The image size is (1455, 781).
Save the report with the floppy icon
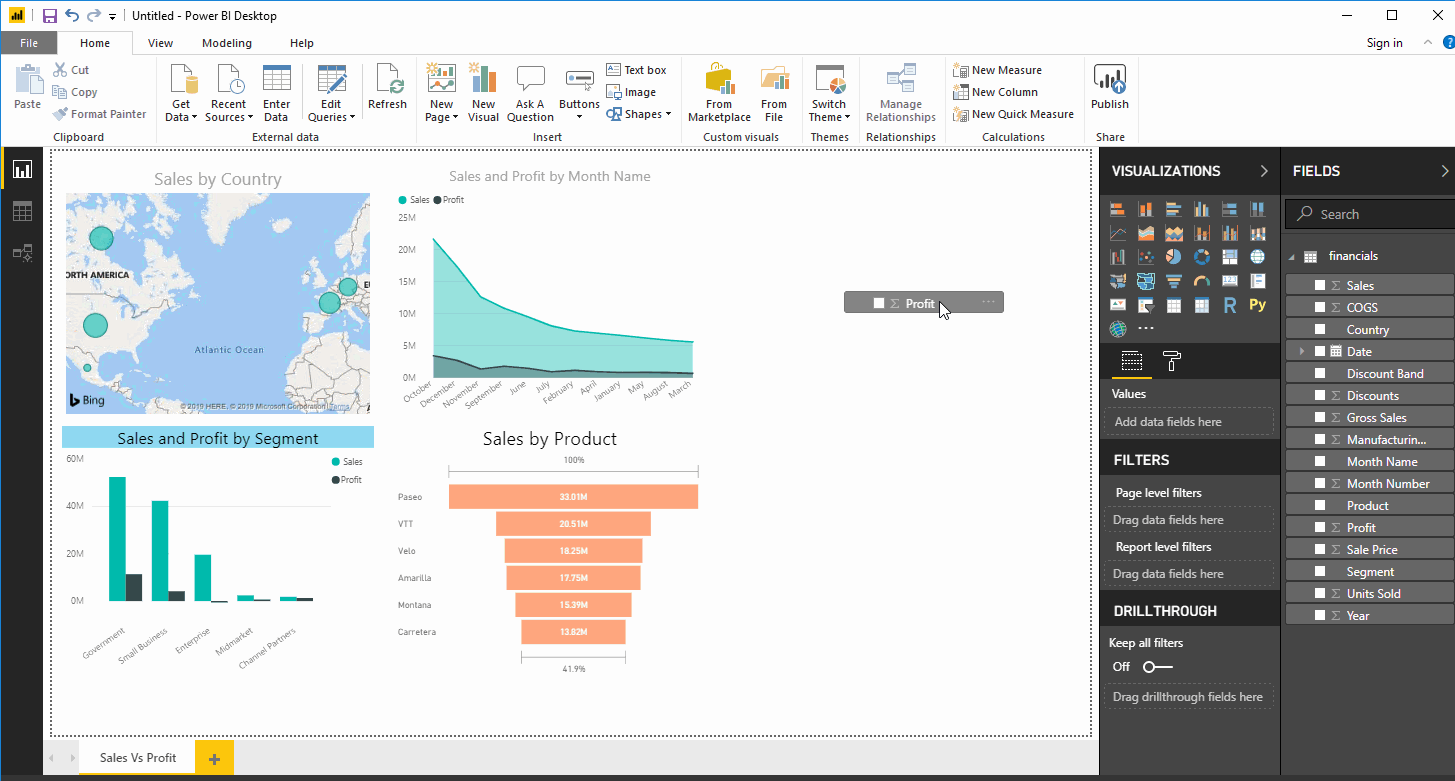click(x=49, y=16)
